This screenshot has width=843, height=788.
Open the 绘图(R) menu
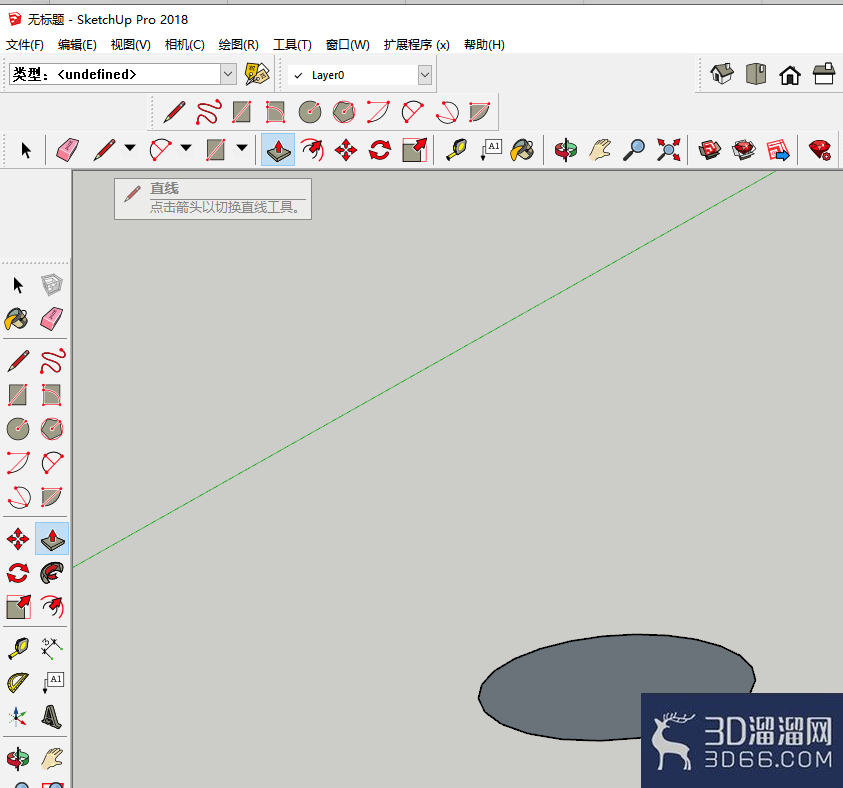[239, 45]
